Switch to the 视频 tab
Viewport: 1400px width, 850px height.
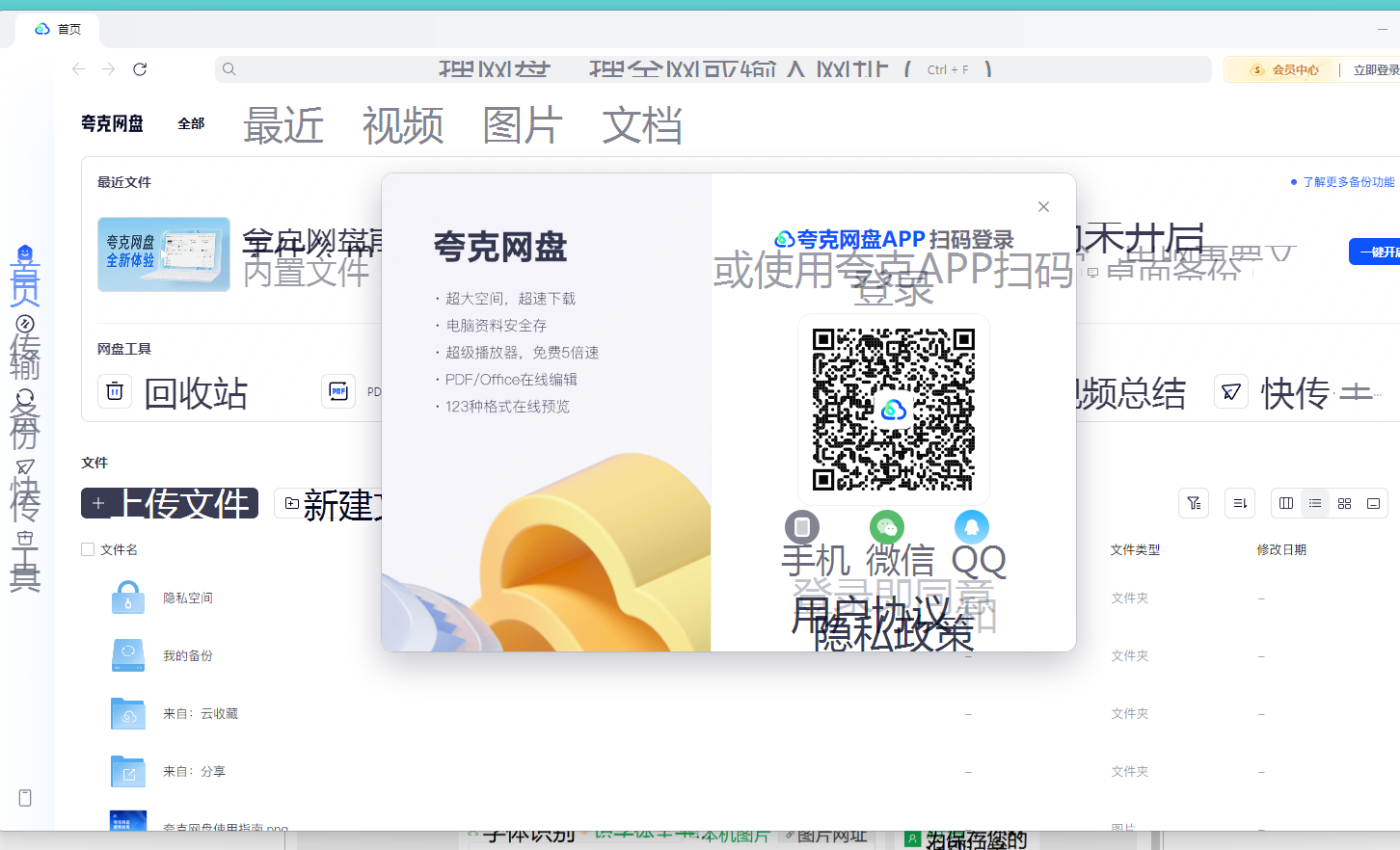click(403, 125)
